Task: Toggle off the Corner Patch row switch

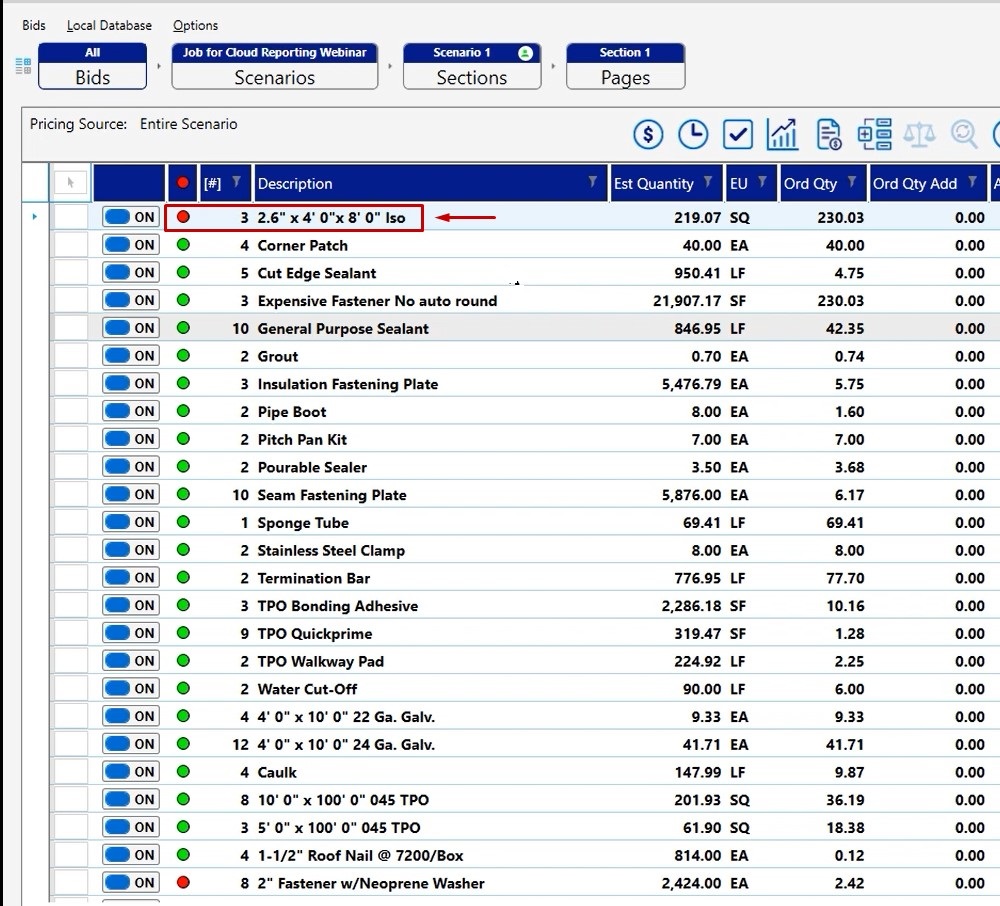Action: (x=130, y=244)
